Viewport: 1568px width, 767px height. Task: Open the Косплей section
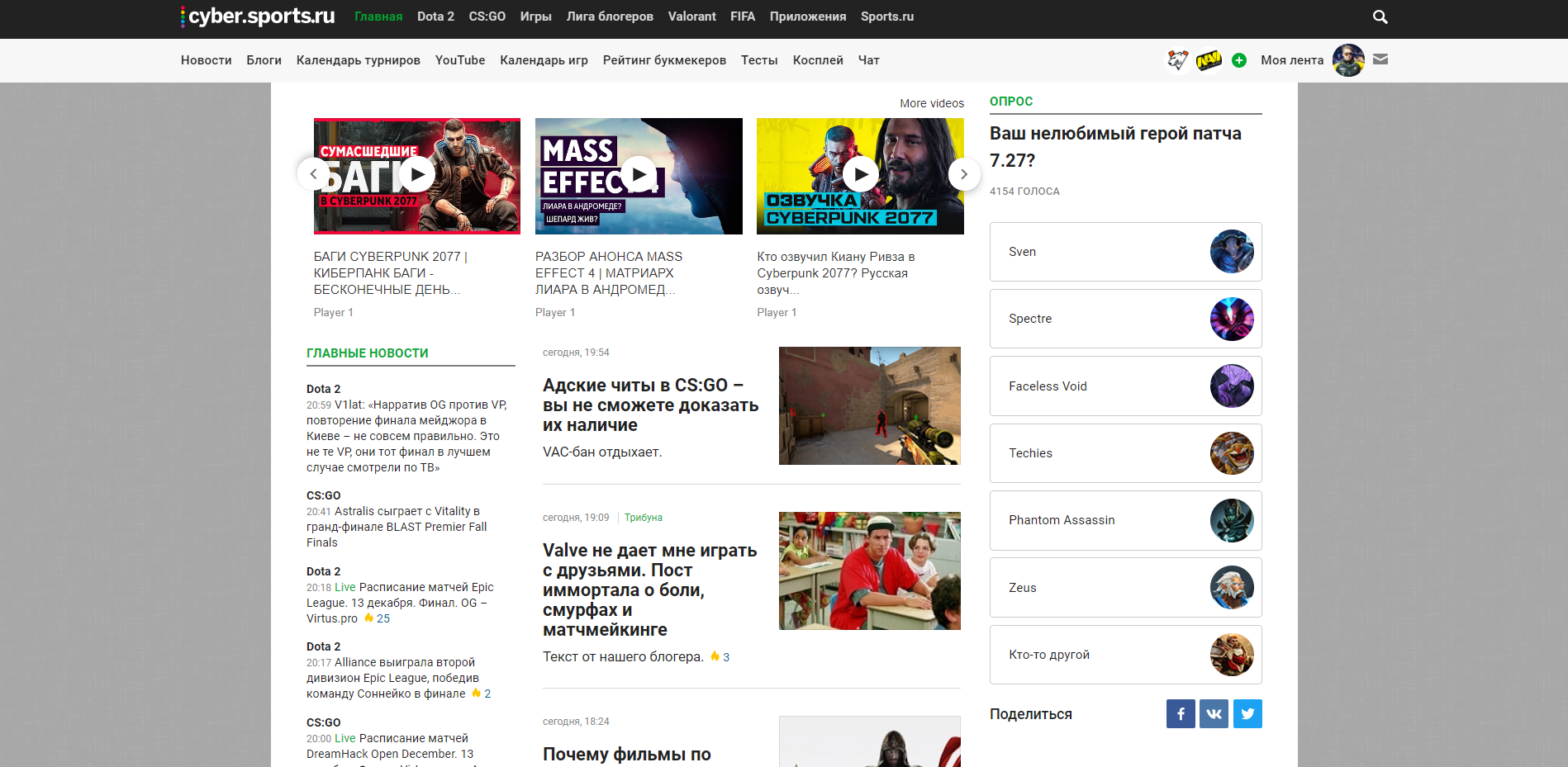(x=818, y=60)
